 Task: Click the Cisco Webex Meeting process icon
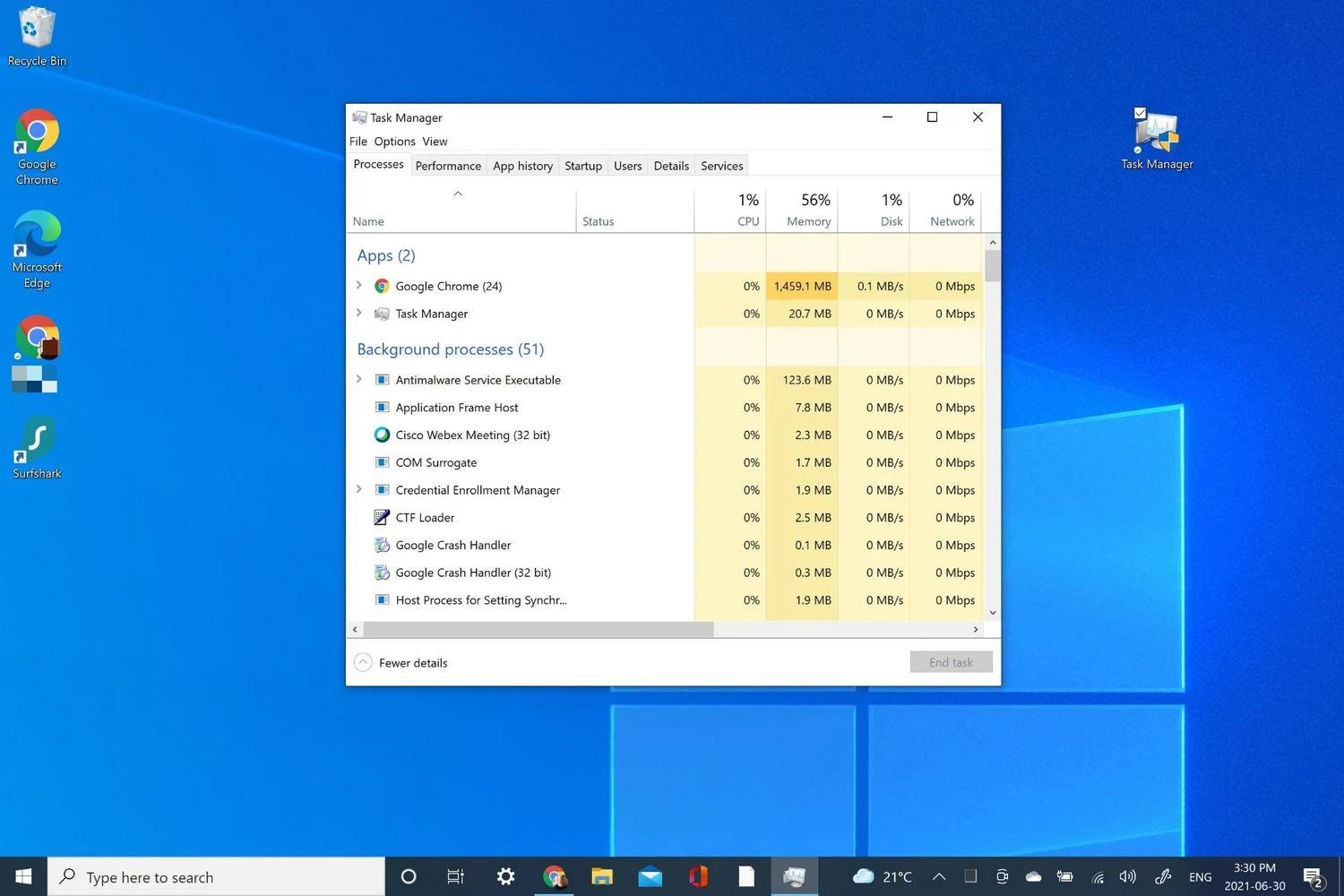[x=382, y=435]
